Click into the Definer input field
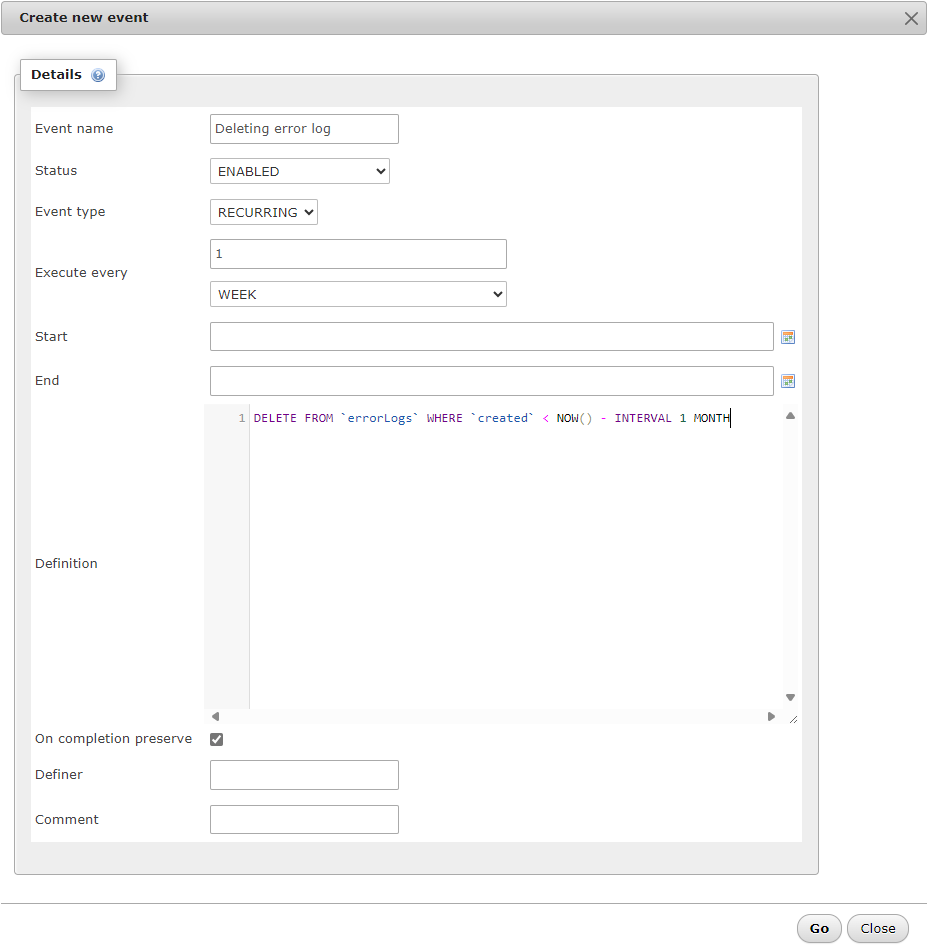Image resolution: width=927 pixels, height=947 pixels. (x=304, y=775)
